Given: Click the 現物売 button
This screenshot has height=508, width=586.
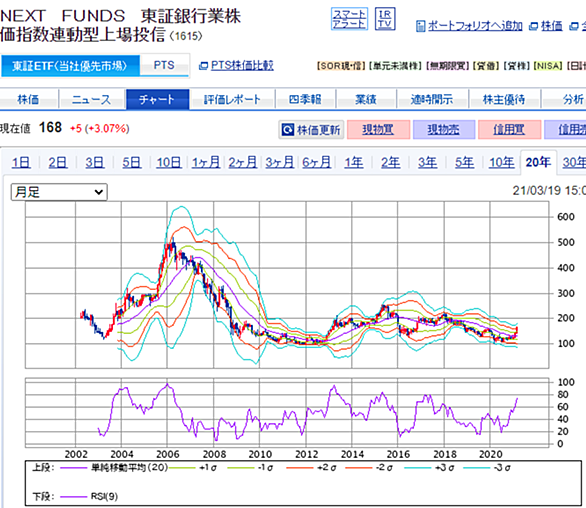Looking at the screenshot, I should point(444,130).
